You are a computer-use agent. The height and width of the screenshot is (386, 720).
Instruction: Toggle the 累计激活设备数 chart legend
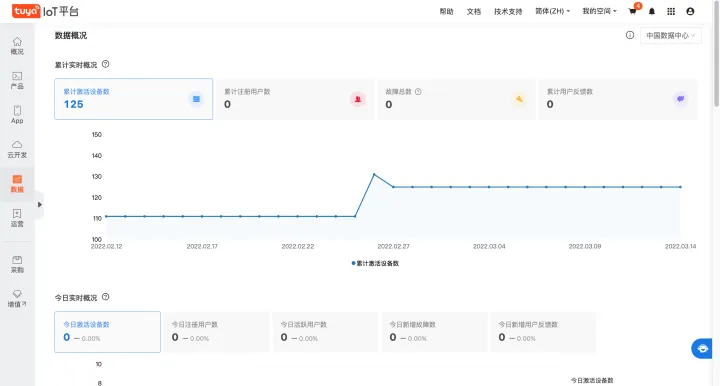pyautogui.click(x=375, y=263)
